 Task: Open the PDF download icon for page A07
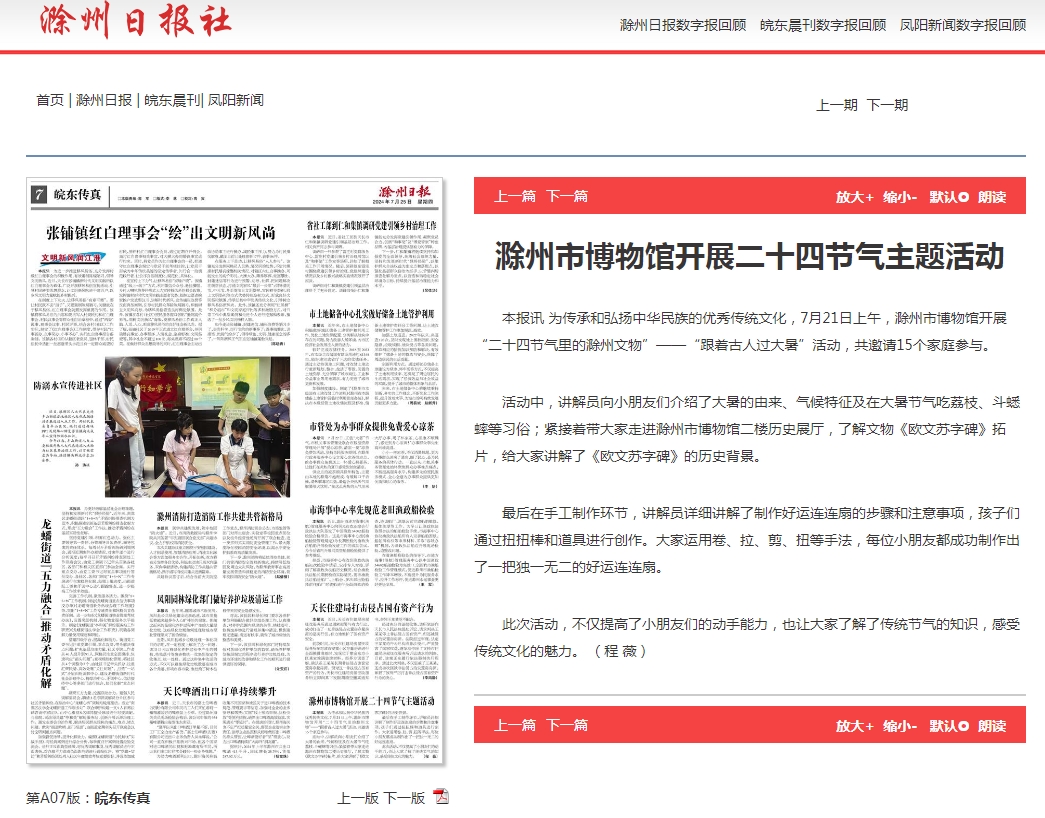(441, 797)
